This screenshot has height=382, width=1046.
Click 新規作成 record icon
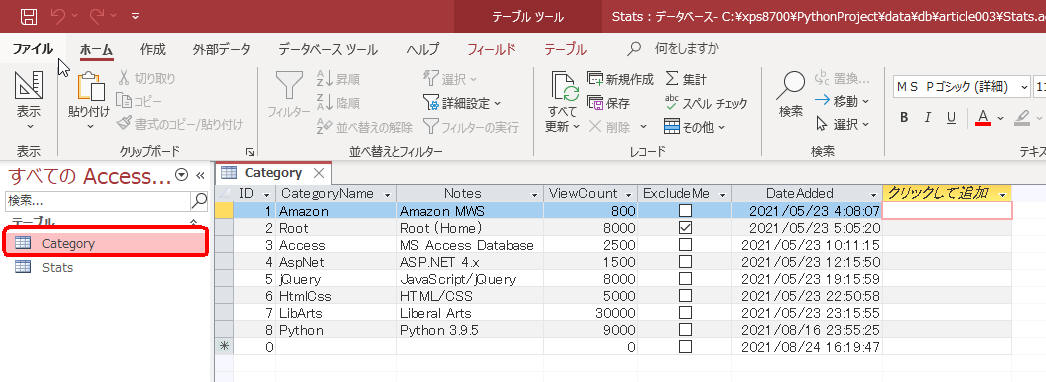tap(594, 79)
